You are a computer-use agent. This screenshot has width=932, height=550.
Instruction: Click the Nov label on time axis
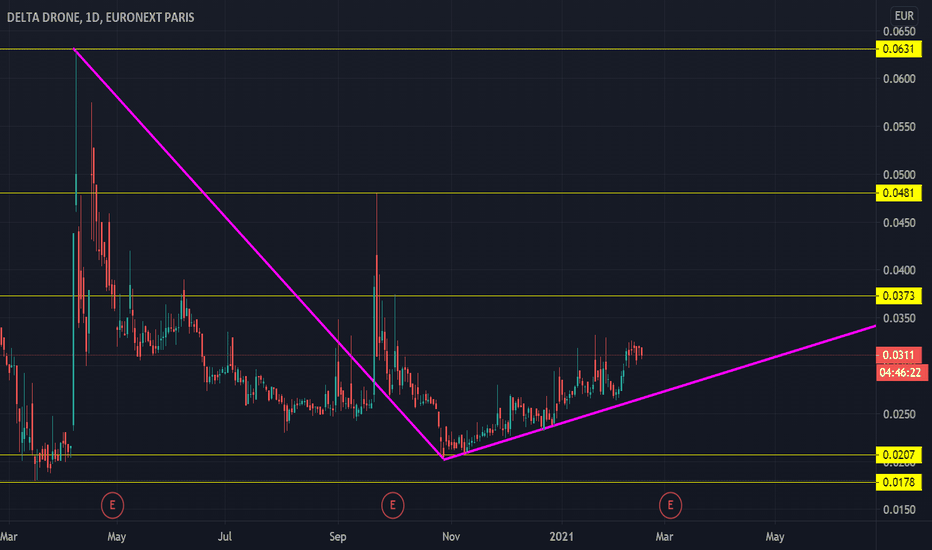pos(451,536)
